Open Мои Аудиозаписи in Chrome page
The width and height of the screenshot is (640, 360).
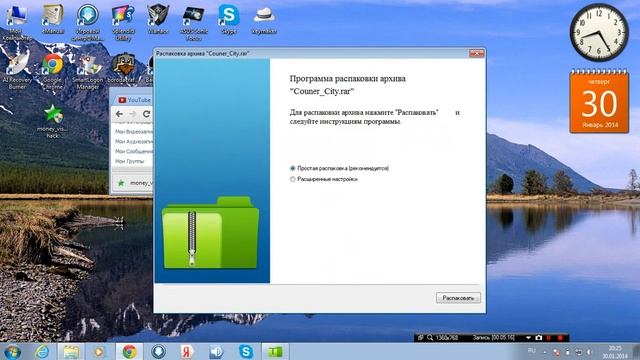coord(133,141)
